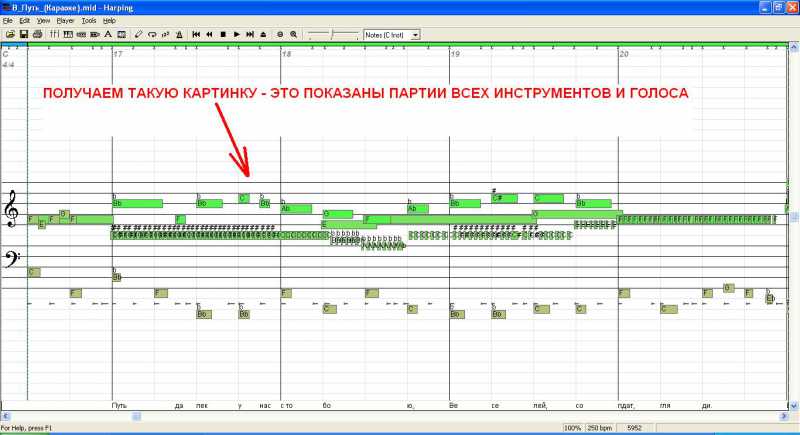This screenshot has width=800, height=435.
Task: Minimize the Harping window
Action: point(765,8)
